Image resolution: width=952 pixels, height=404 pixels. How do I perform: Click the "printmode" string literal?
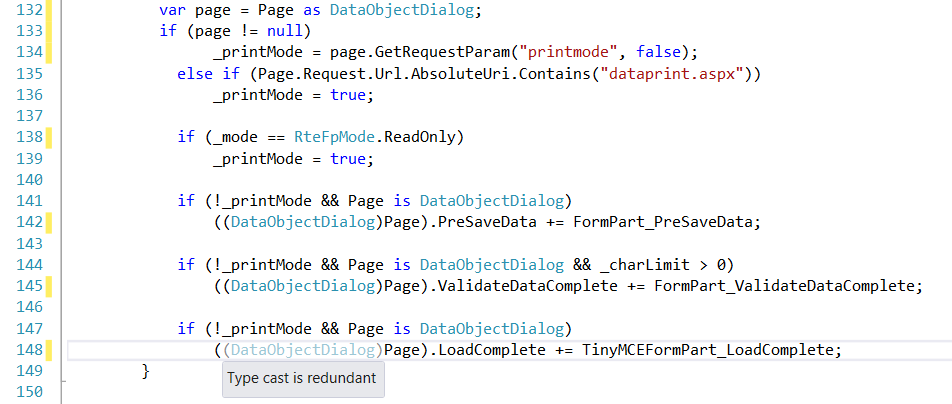567,52
